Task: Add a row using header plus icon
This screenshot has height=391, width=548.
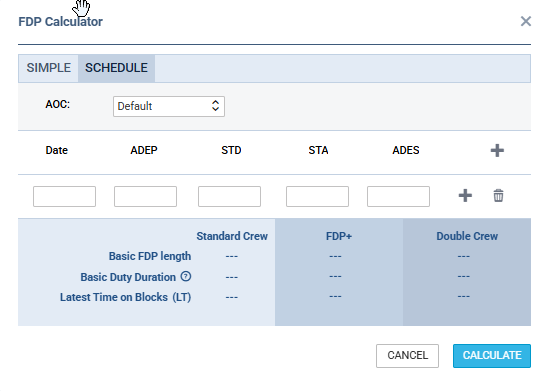Action: [x=497, y=151]
